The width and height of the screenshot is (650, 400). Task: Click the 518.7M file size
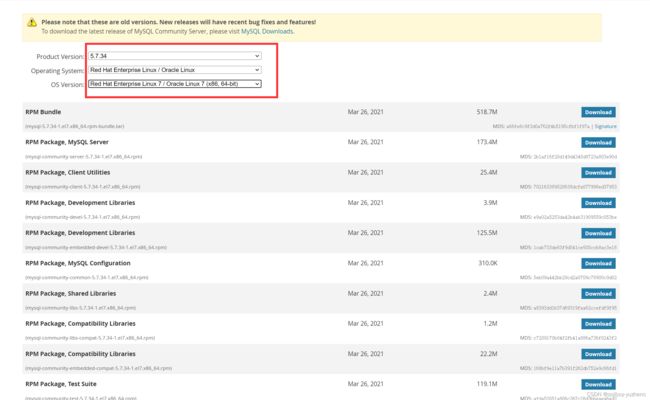487,112
